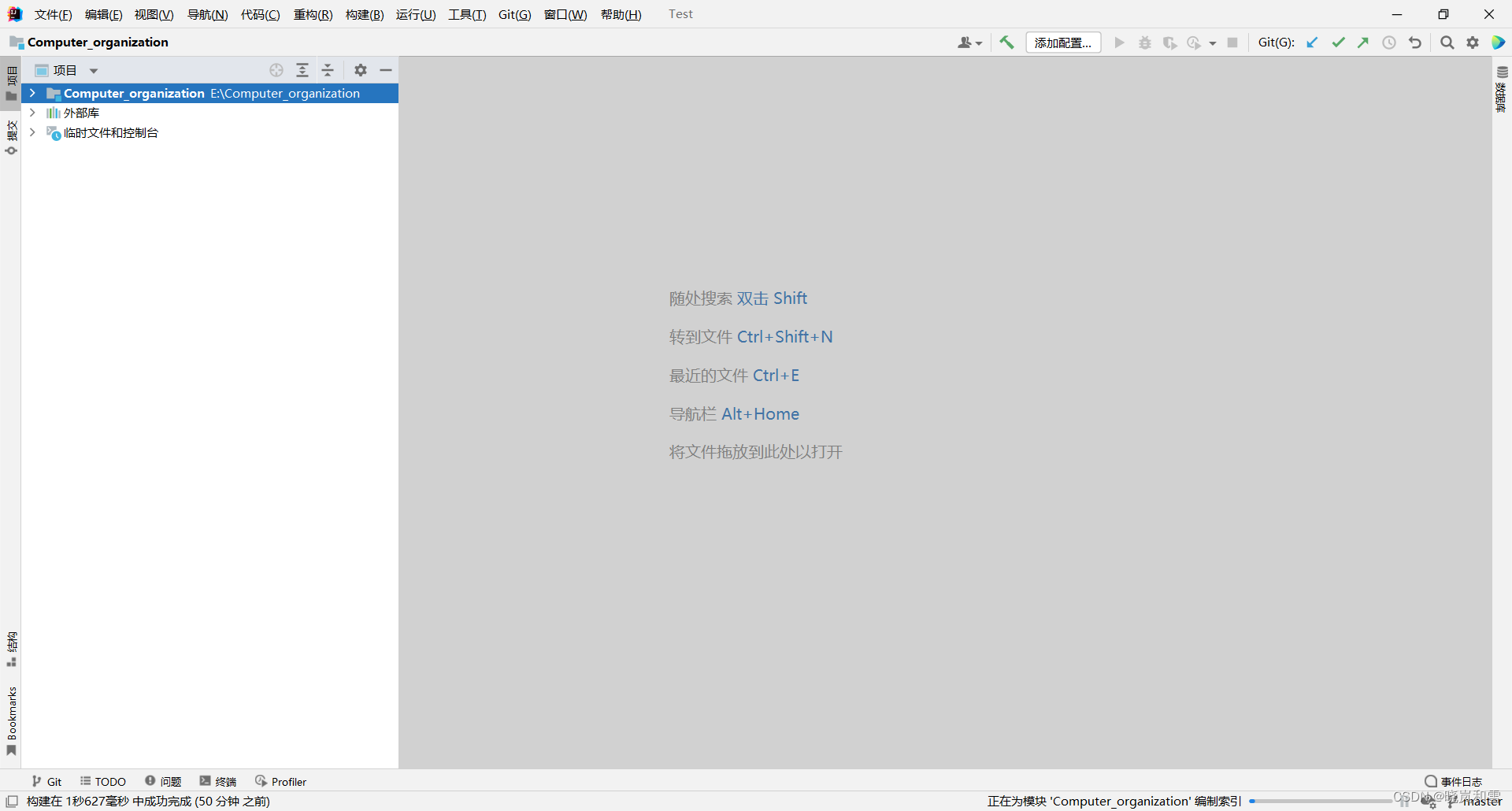The width and height of the screenshot is (1512, 811).
Task: Expand the 临时文件和控制台 tree node
Action: click(x=32, y=132)
